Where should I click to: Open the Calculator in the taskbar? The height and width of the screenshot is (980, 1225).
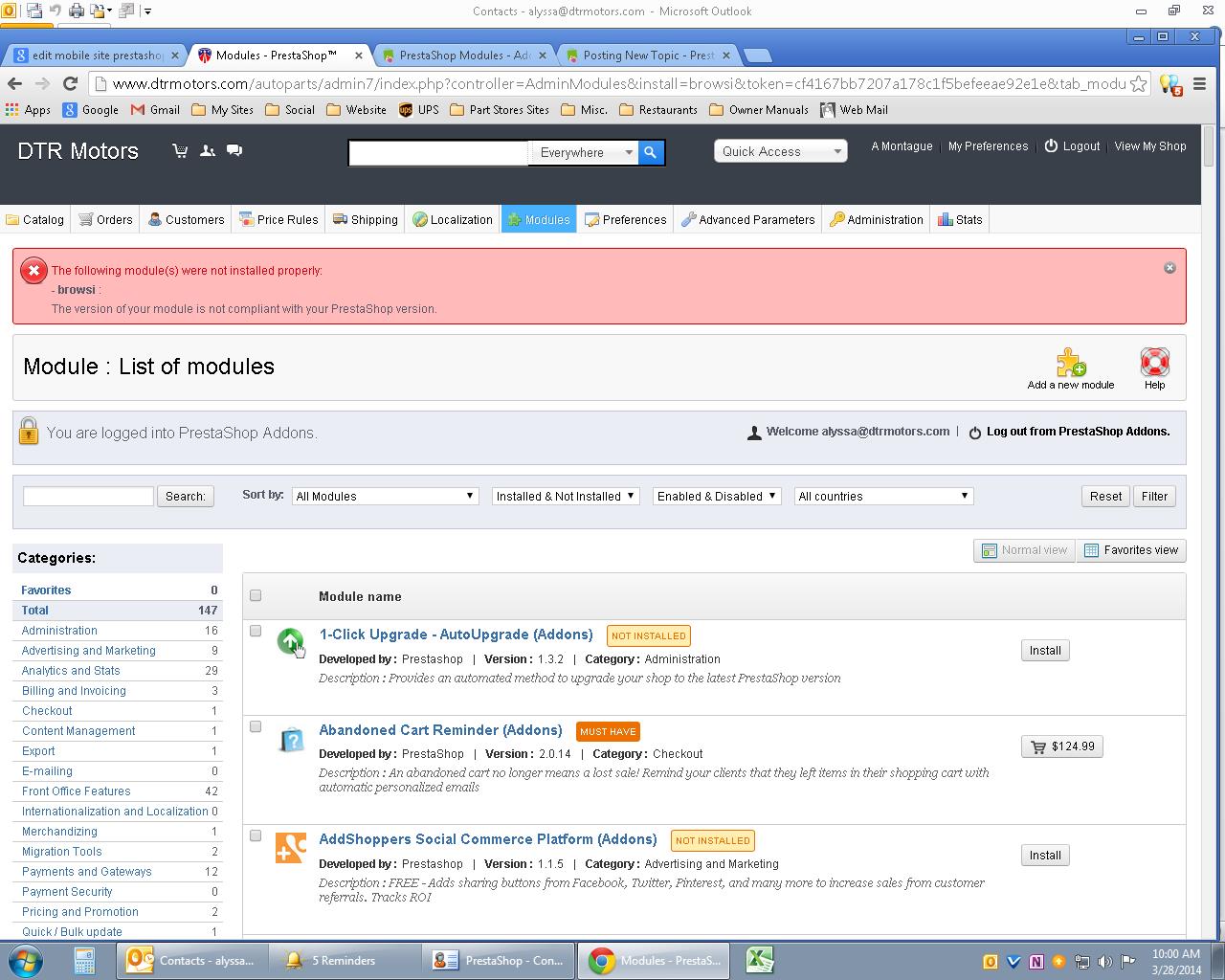pos(84,960)
